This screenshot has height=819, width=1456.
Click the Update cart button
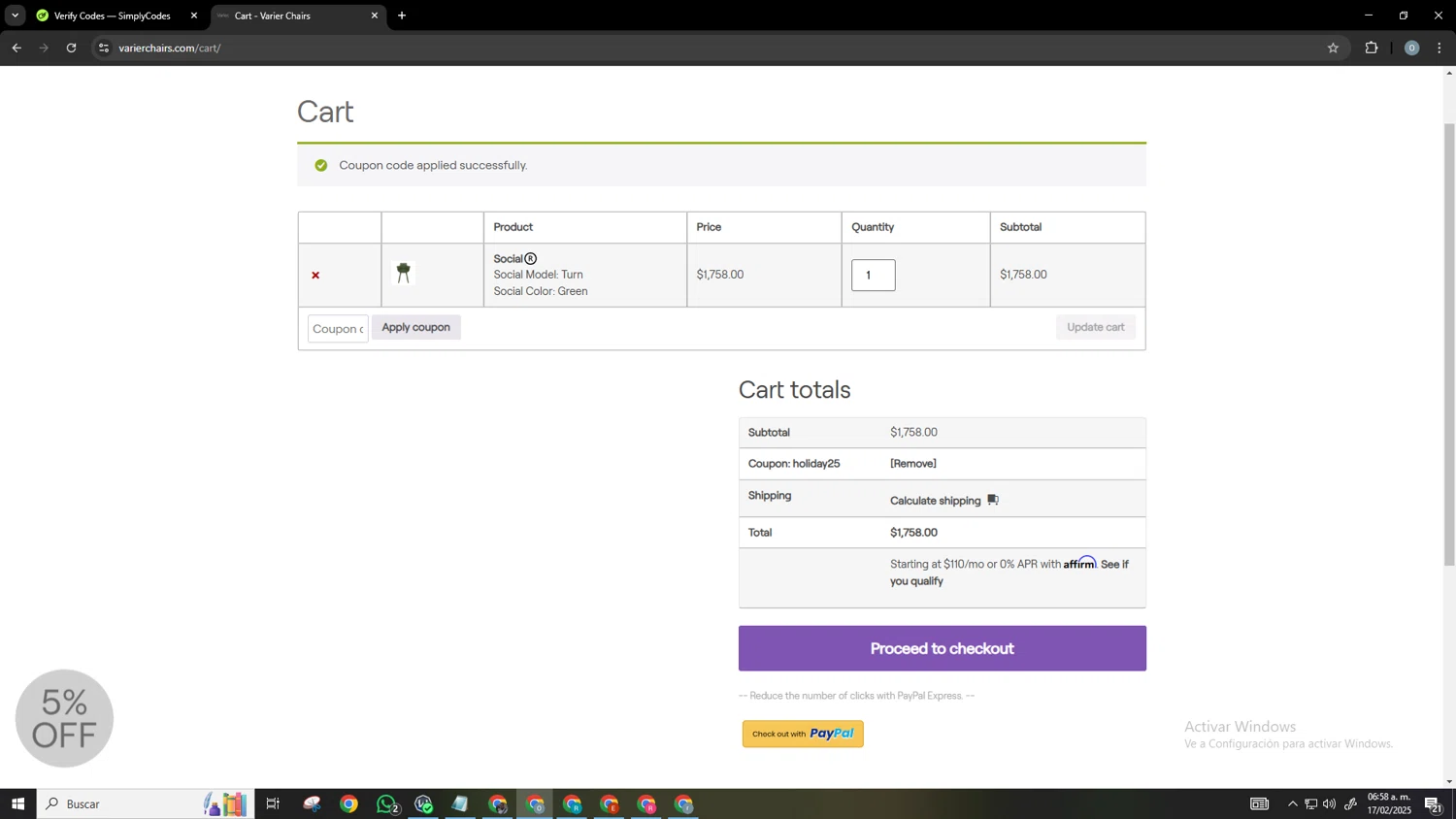tap(1095, 327)
